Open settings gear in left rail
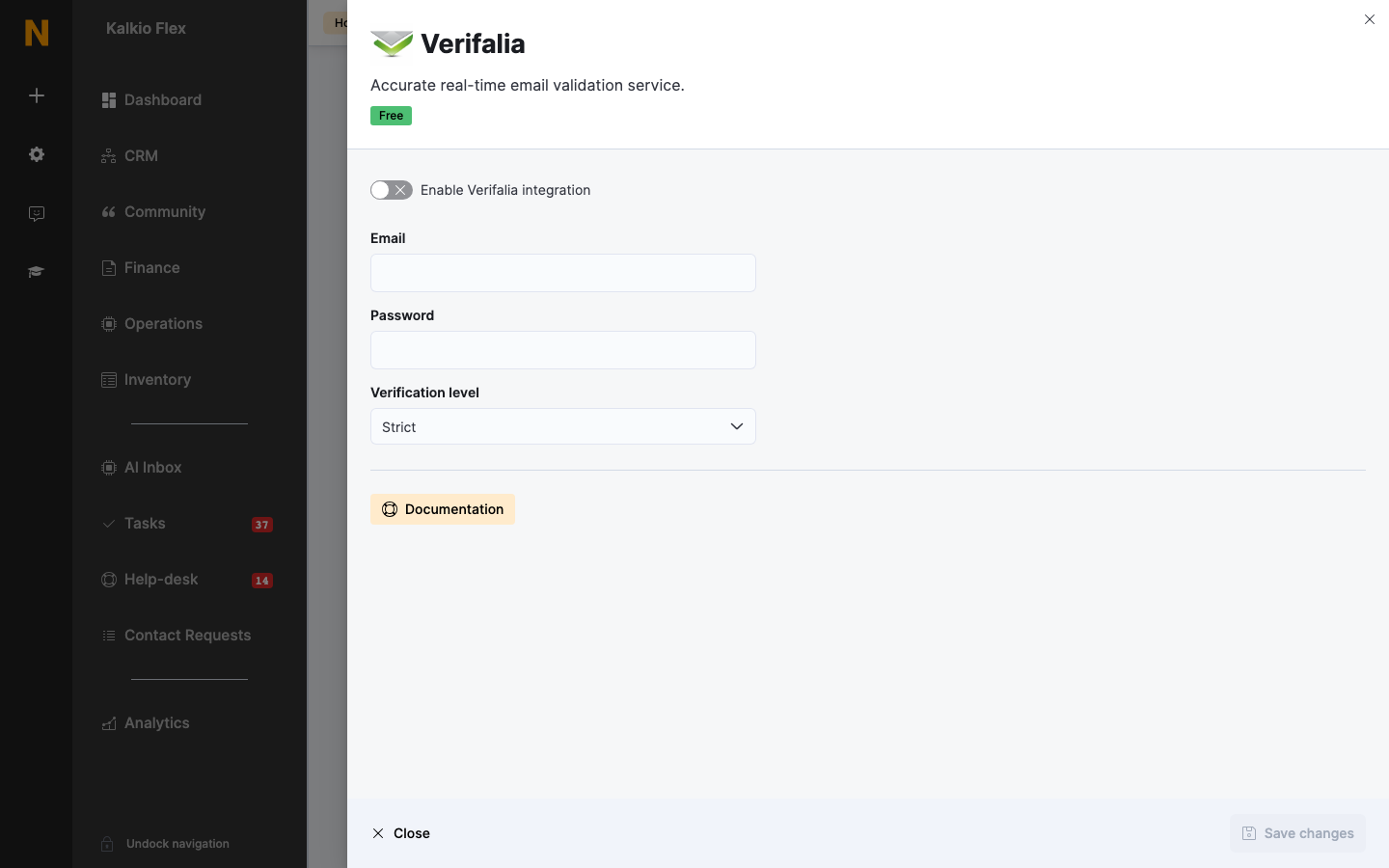Image resolution: width=1389 pixels, height=868 pixels. pos(37,154)
